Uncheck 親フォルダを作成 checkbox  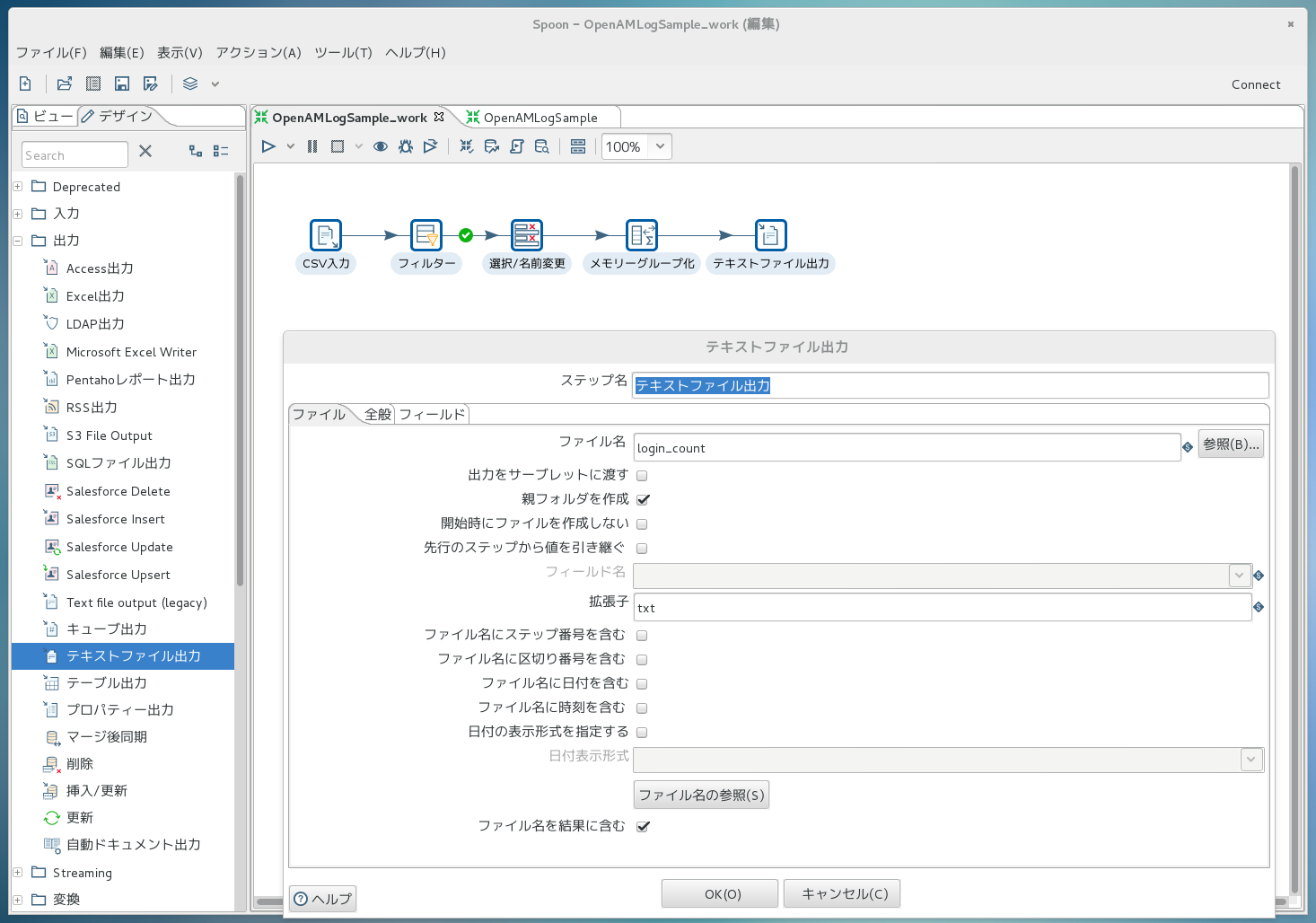pyautogui.click(x=643, y=499)
